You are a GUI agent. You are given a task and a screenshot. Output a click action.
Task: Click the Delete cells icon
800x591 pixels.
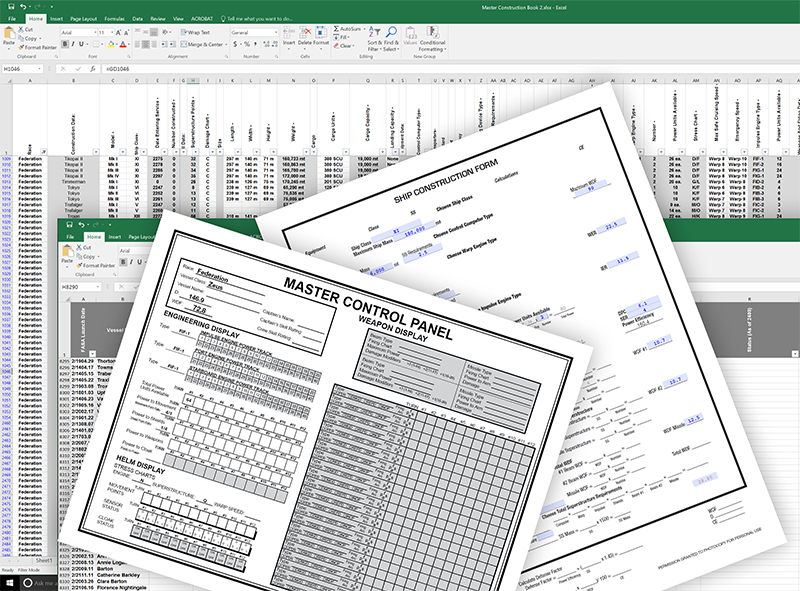(306, 33)
